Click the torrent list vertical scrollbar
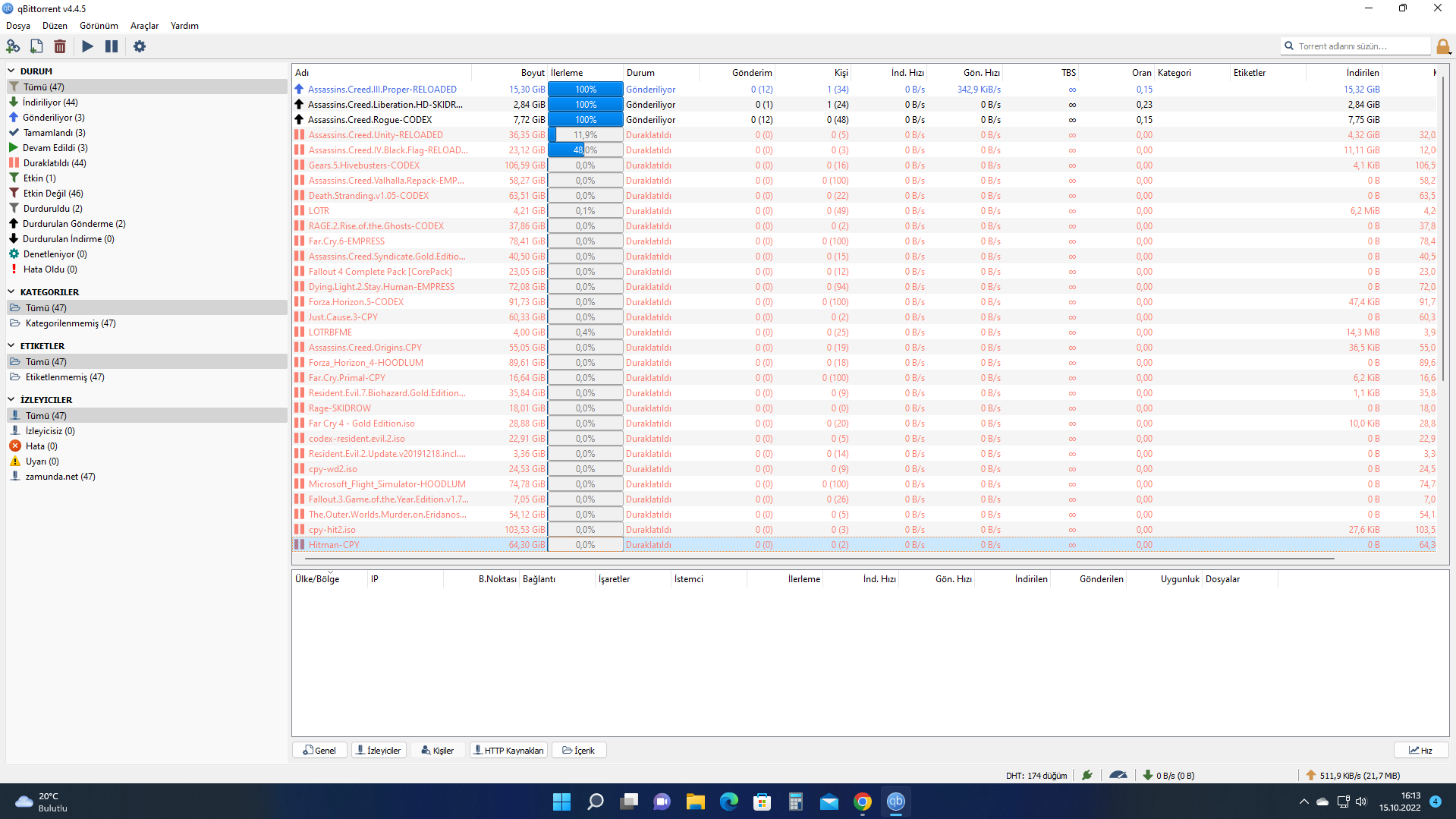The image size is (1456, 819). [x=1444, y=228]
